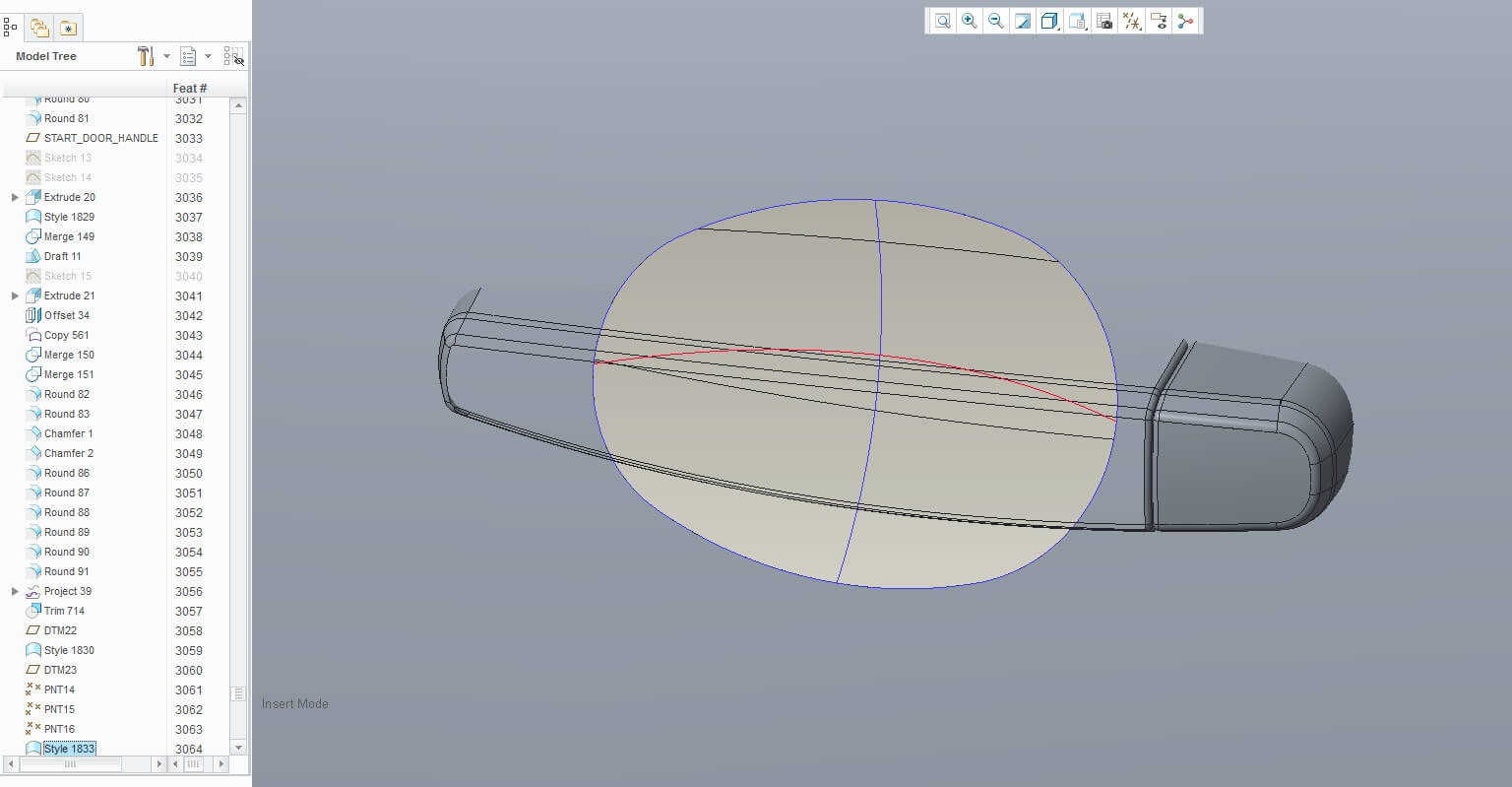
Task: Click the Zoom In magnifier icon
Action: click(x=970, y=21)
